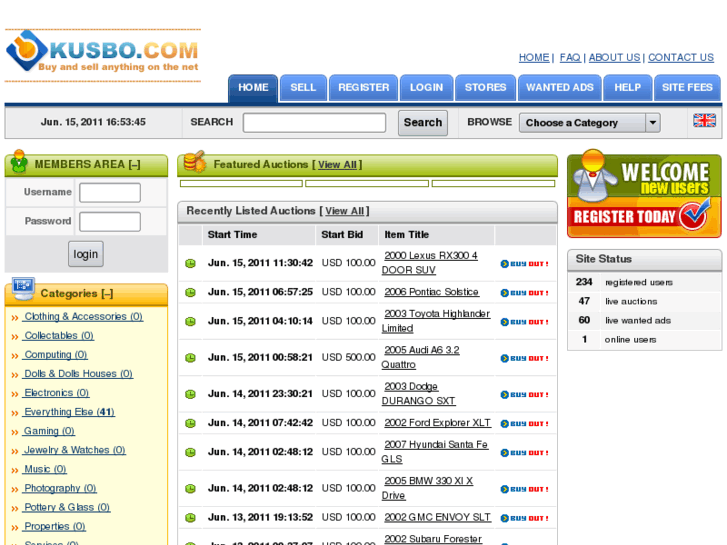Open the LOGIN tab
727x545 pixels.
pos(427,88)
